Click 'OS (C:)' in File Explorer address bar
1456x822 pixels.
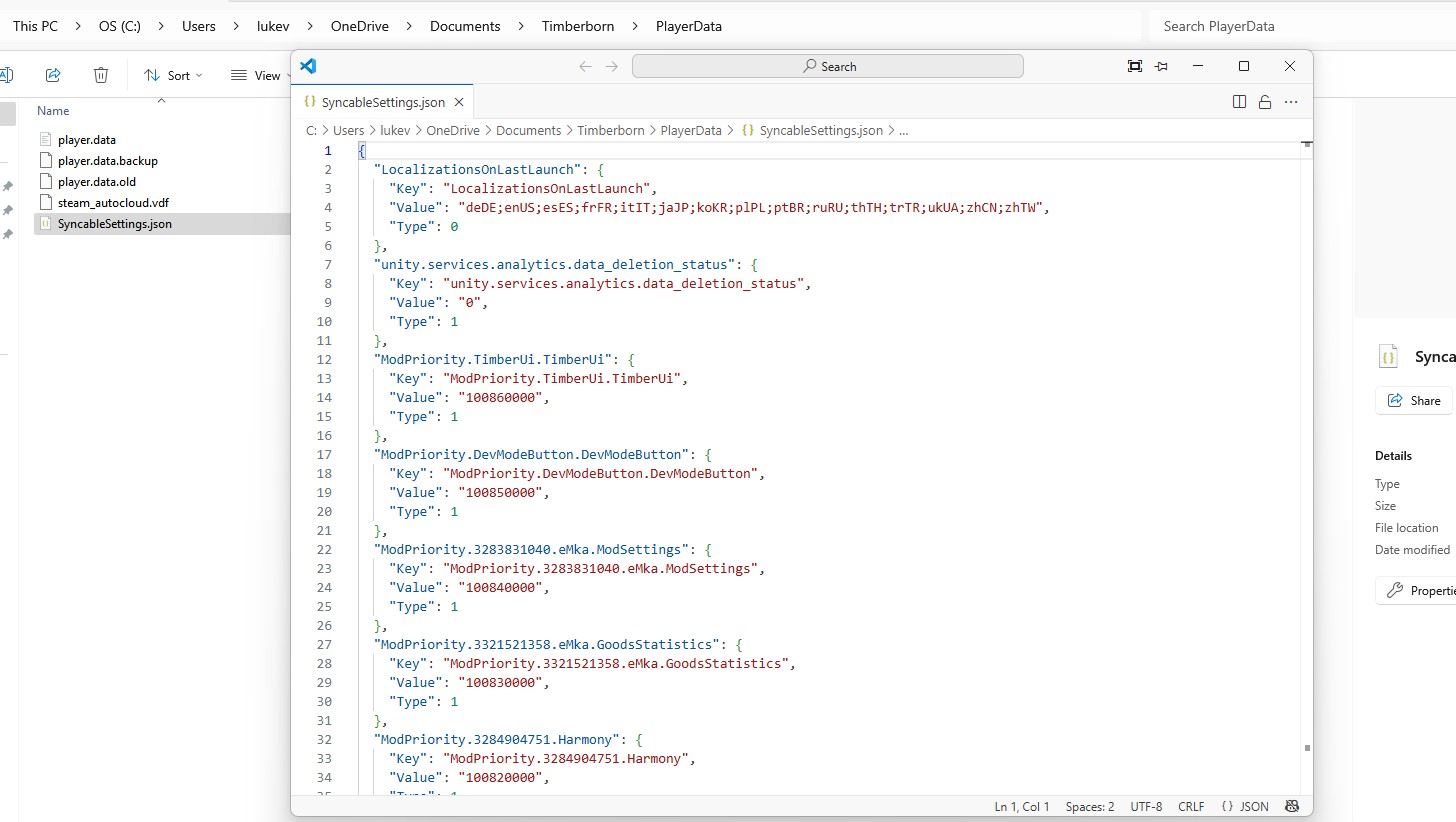click(119, 26)
